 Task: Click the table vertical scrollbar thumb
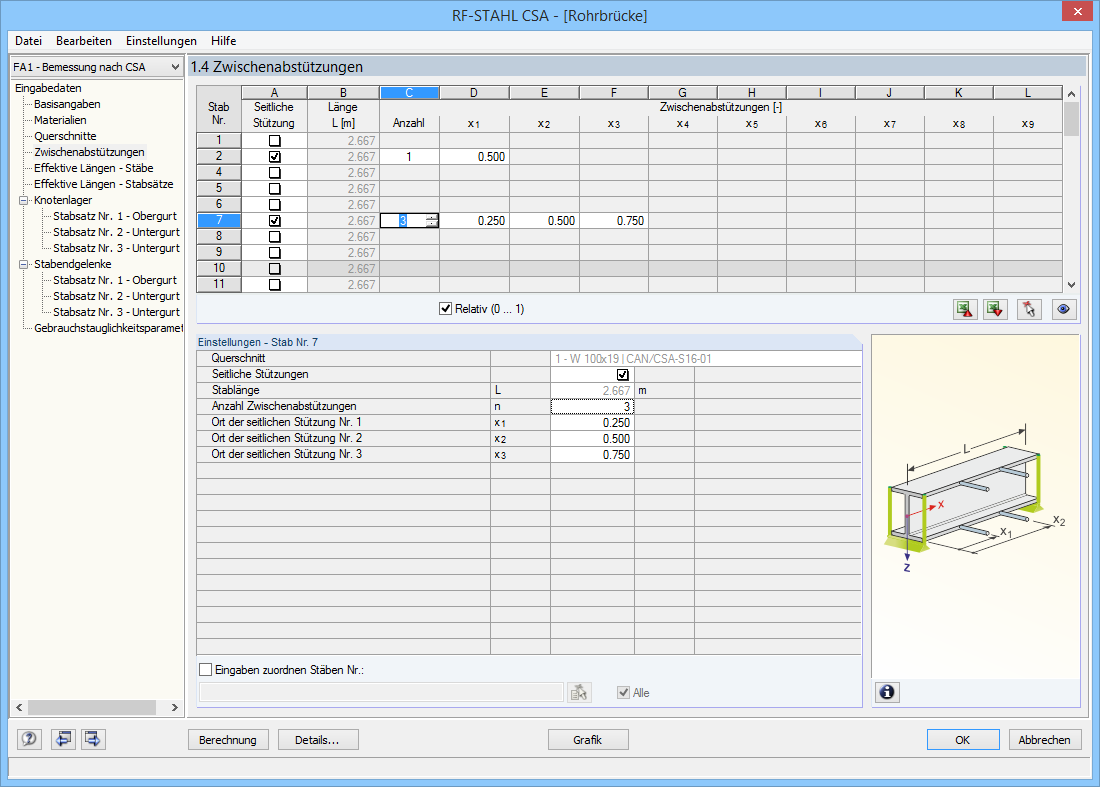click(1071, 119)
